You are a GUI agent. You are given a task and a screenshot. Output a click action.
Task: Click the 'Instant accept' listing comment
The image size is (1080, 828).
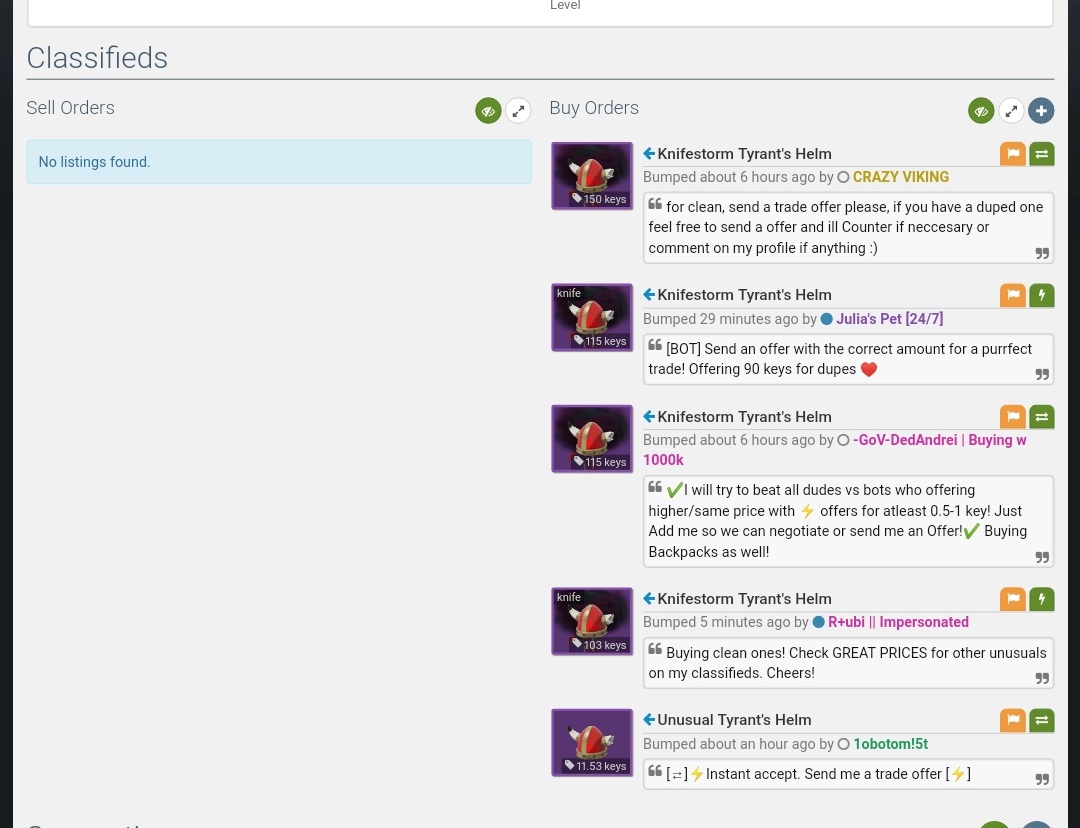click(x=849, y=774)
